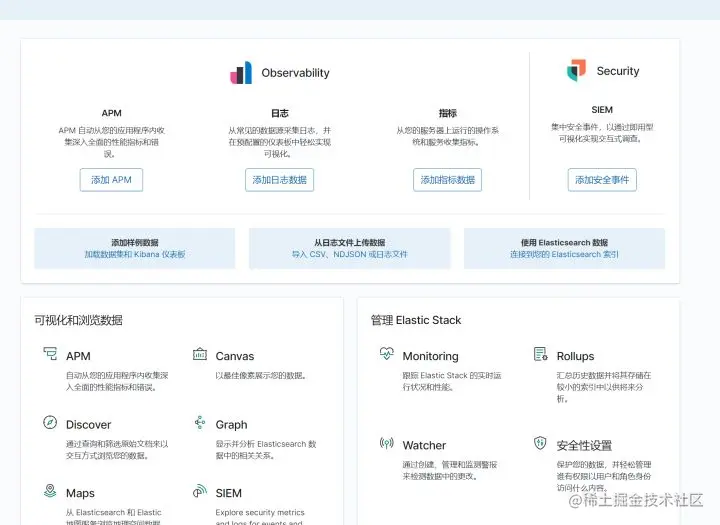Image resolution: width=720 pixels, height=525 pixels.
Task: Click the 从日志文件上传数据 card title
Action: click(349, 243)
